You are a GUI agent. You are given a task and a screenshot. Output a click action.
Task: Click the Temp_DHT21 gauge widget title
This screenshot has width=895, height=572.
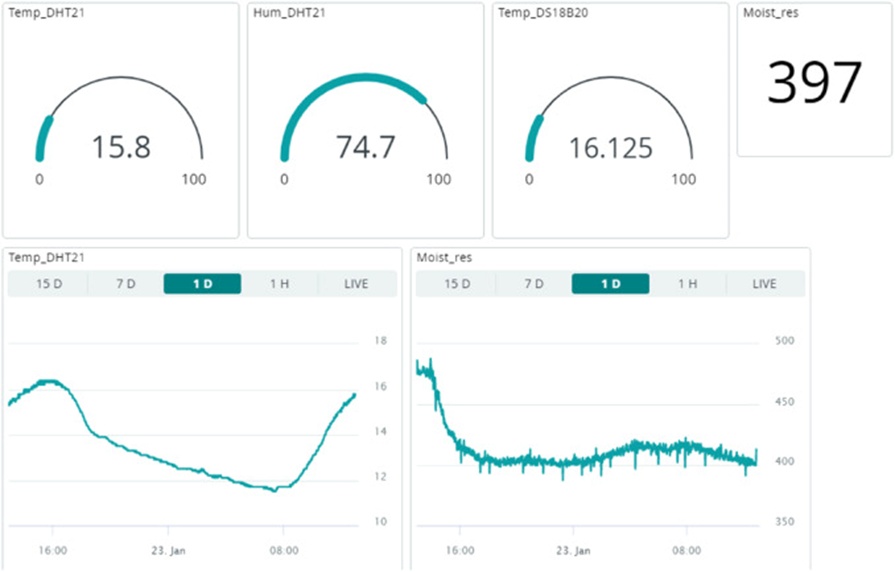(x=46, y=13)
